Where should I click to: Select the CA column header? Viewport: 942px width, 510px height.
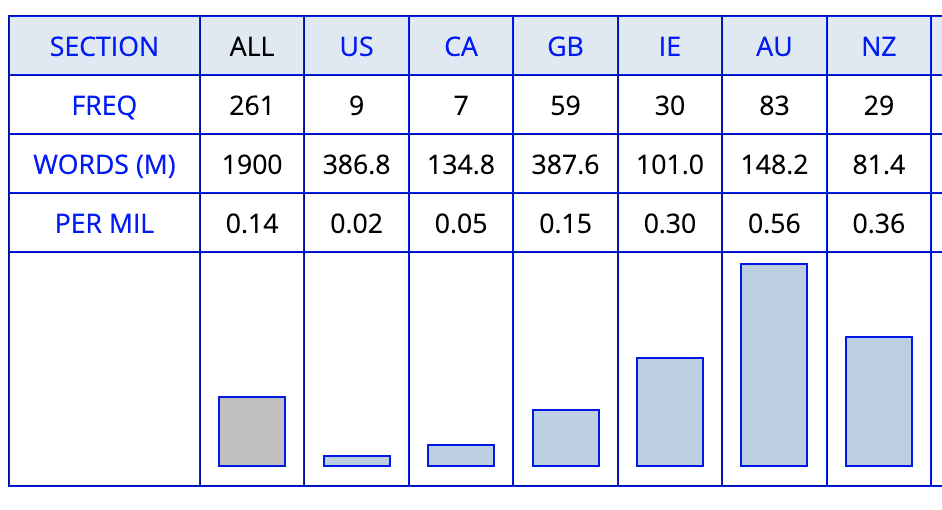(461, 47)
